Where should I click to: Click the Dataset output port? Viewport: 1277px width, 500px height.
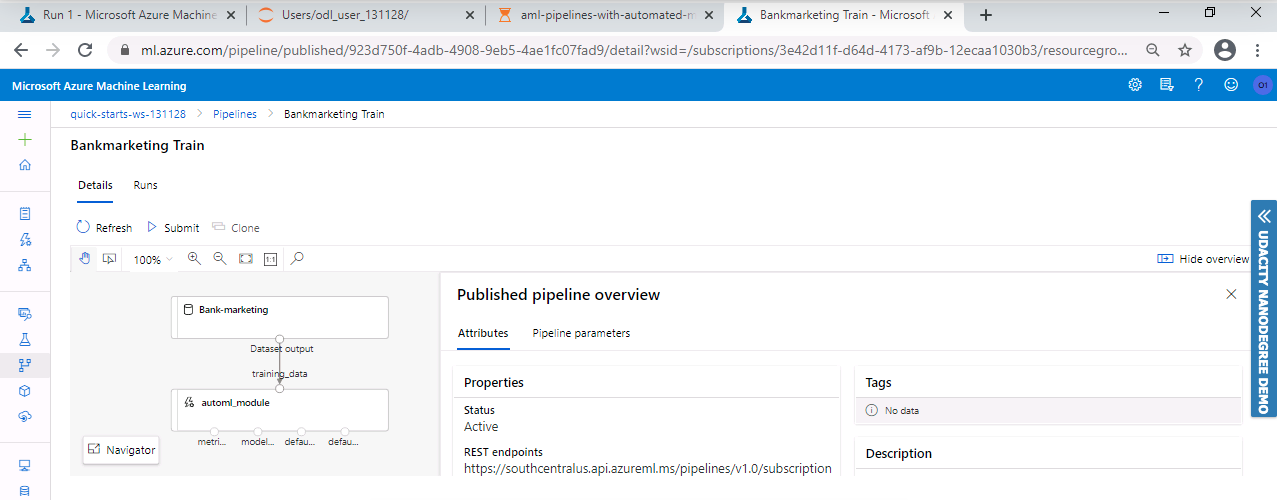280,339
